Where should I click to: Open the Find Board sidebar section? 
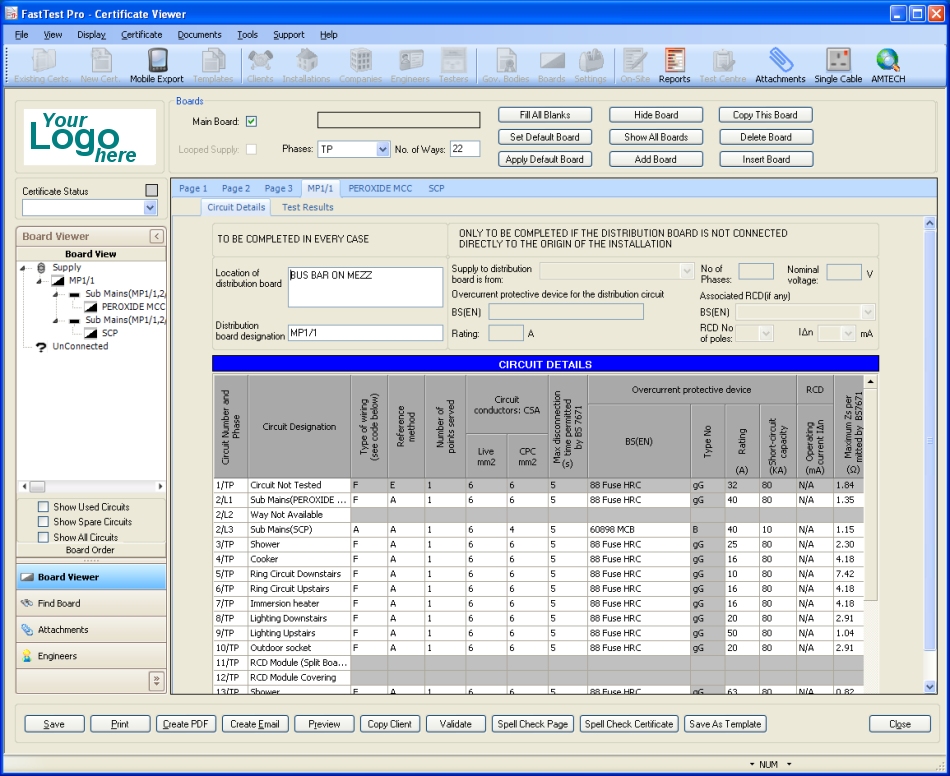point(91,603)
